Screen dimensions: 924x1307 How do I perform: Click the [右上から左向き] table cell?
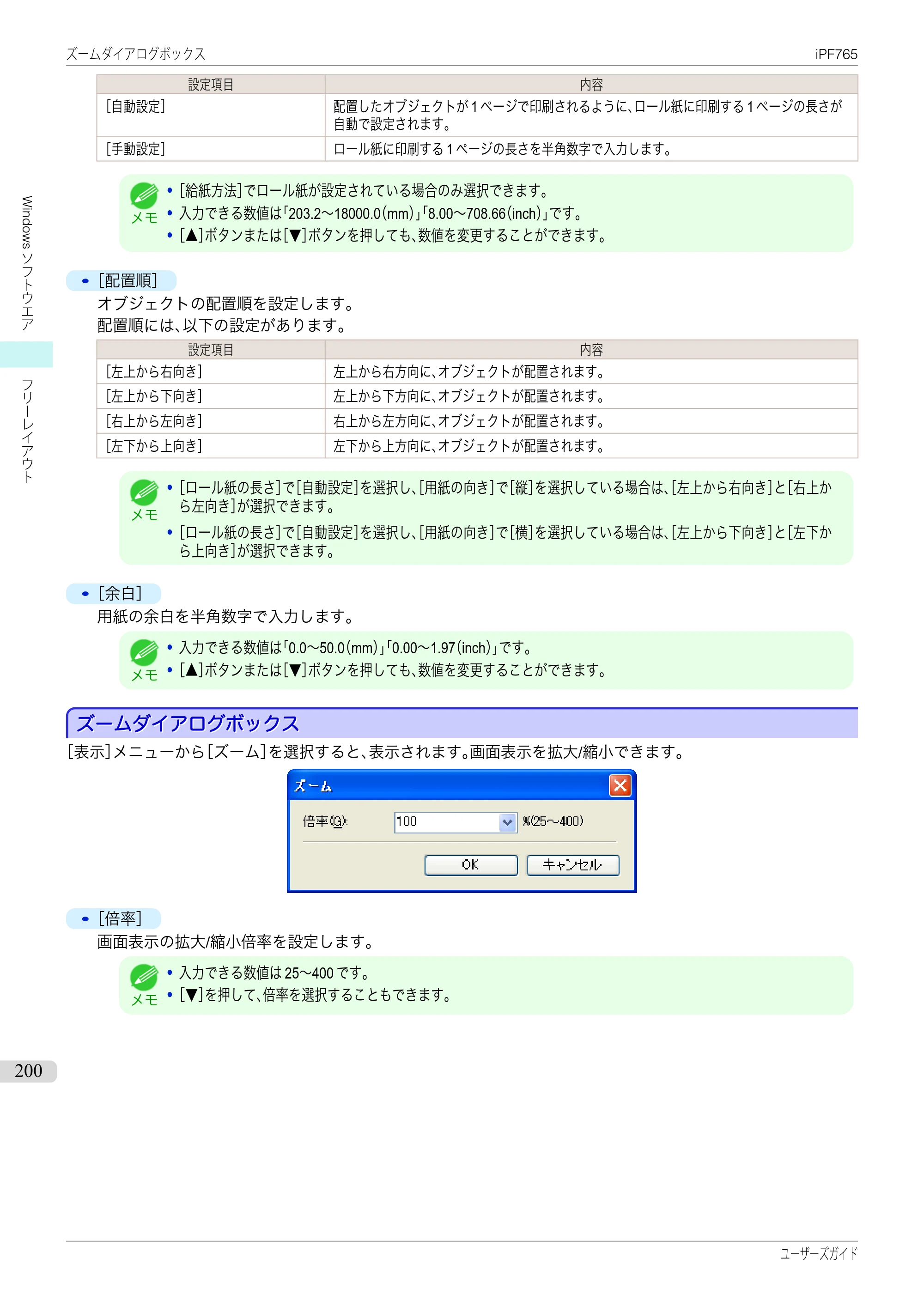coord(211,421)
